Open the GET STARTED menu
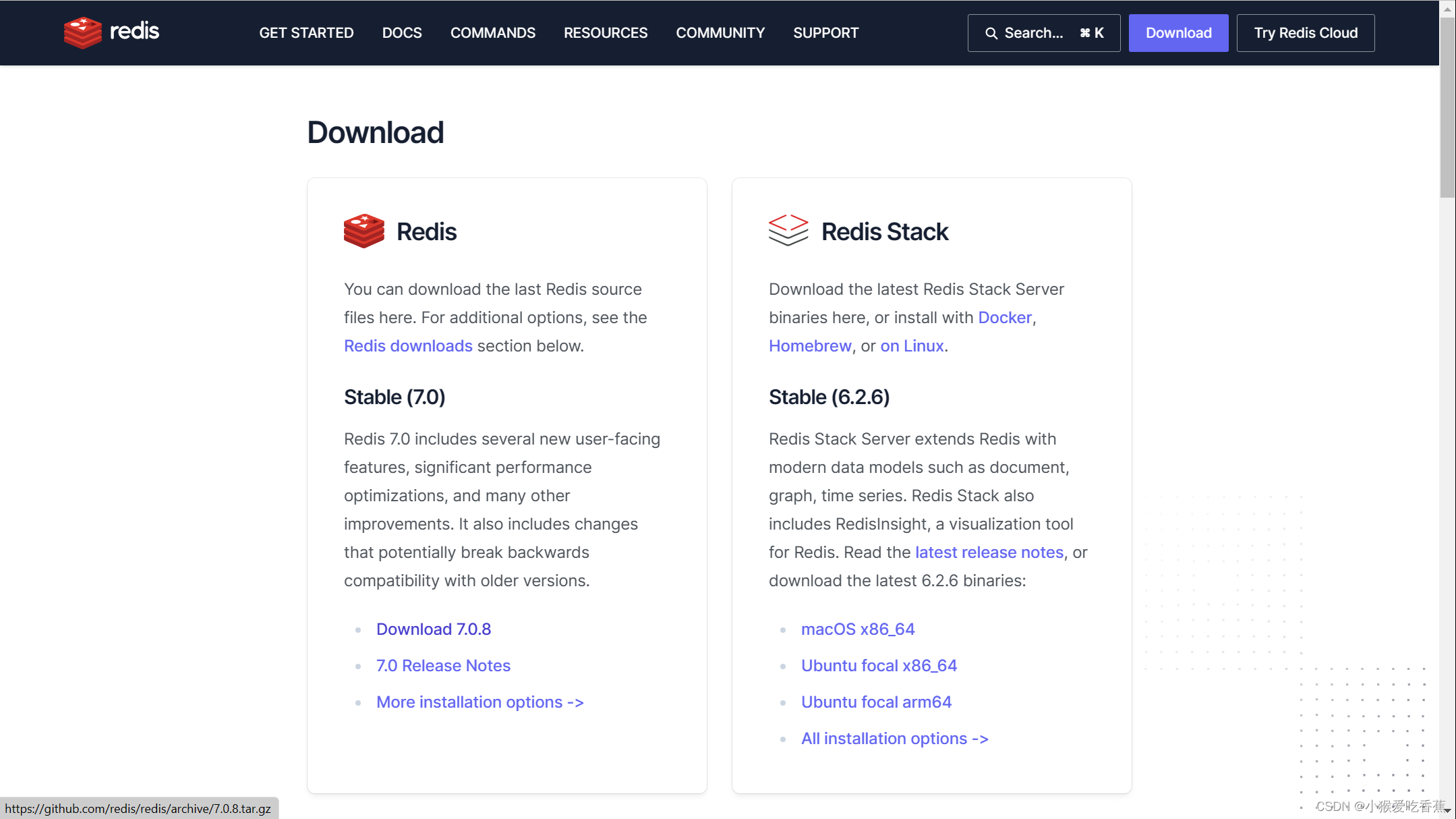The height and width of the screenshot is (819, 1456). click(x=306, y=33)
